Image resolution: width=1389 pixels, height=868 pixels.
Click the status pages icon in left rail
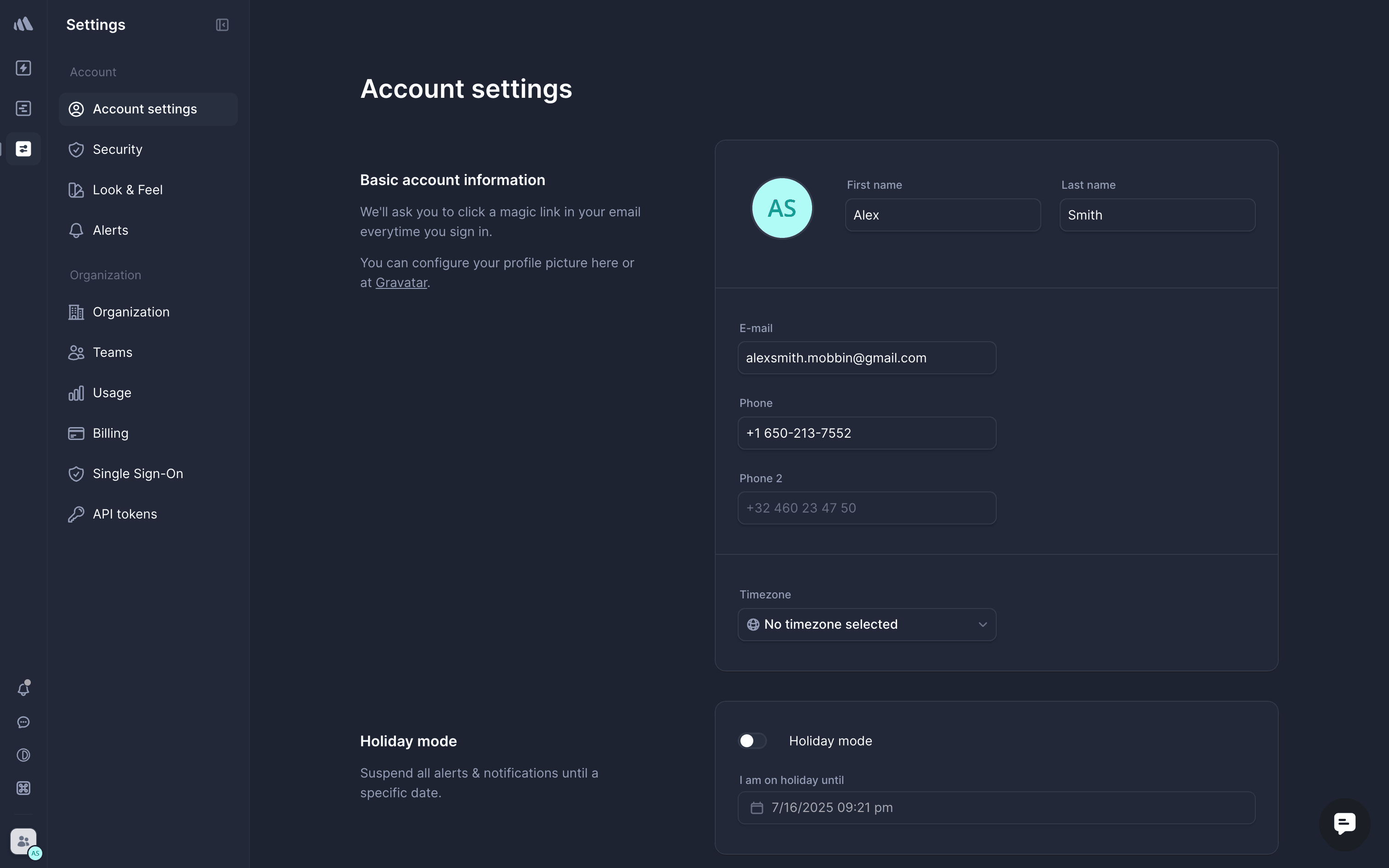23,108
